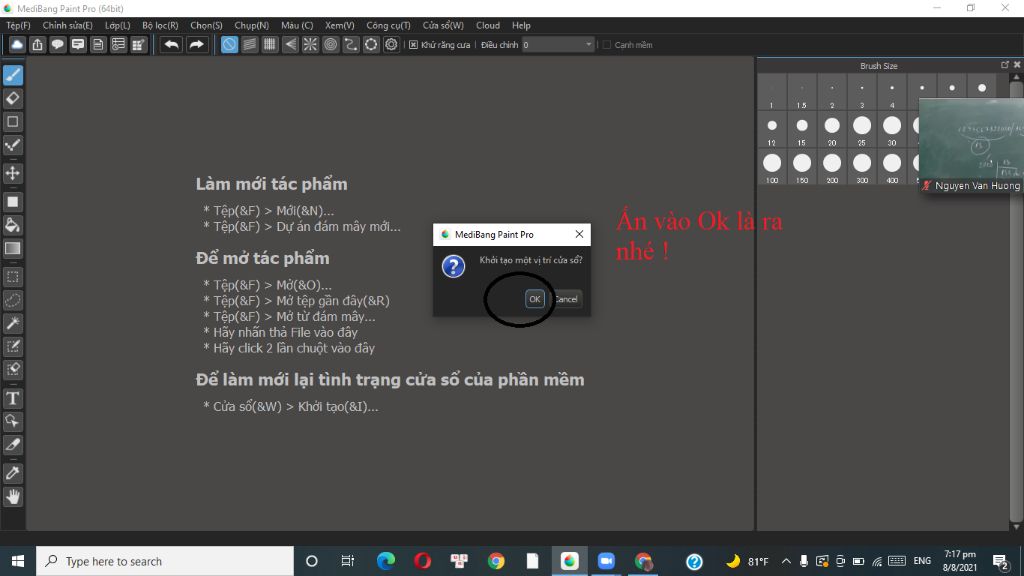This screenshot has height=576, width=1024.
Task: Click the right panel vertical scrollbar
Action: (x=1016, y=302)
